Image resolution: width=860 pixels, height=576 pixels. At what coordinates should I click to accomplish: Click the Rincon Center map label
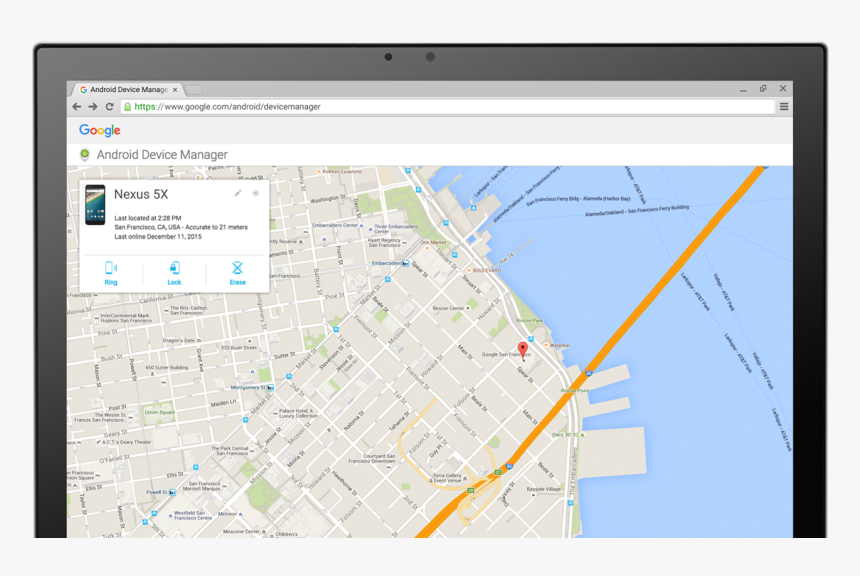[448, 308]
